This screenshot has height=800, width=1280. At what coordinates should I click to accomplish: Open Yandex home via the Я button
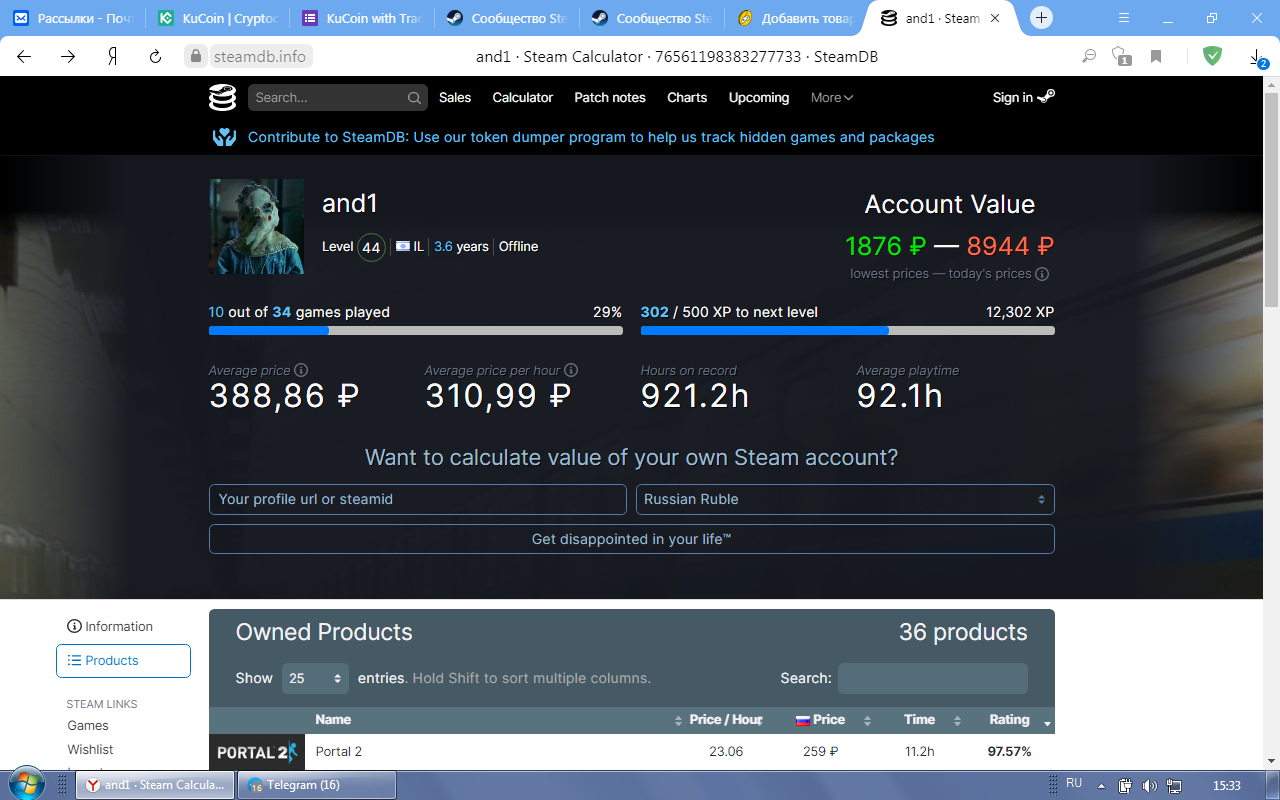tap(112, 57)
